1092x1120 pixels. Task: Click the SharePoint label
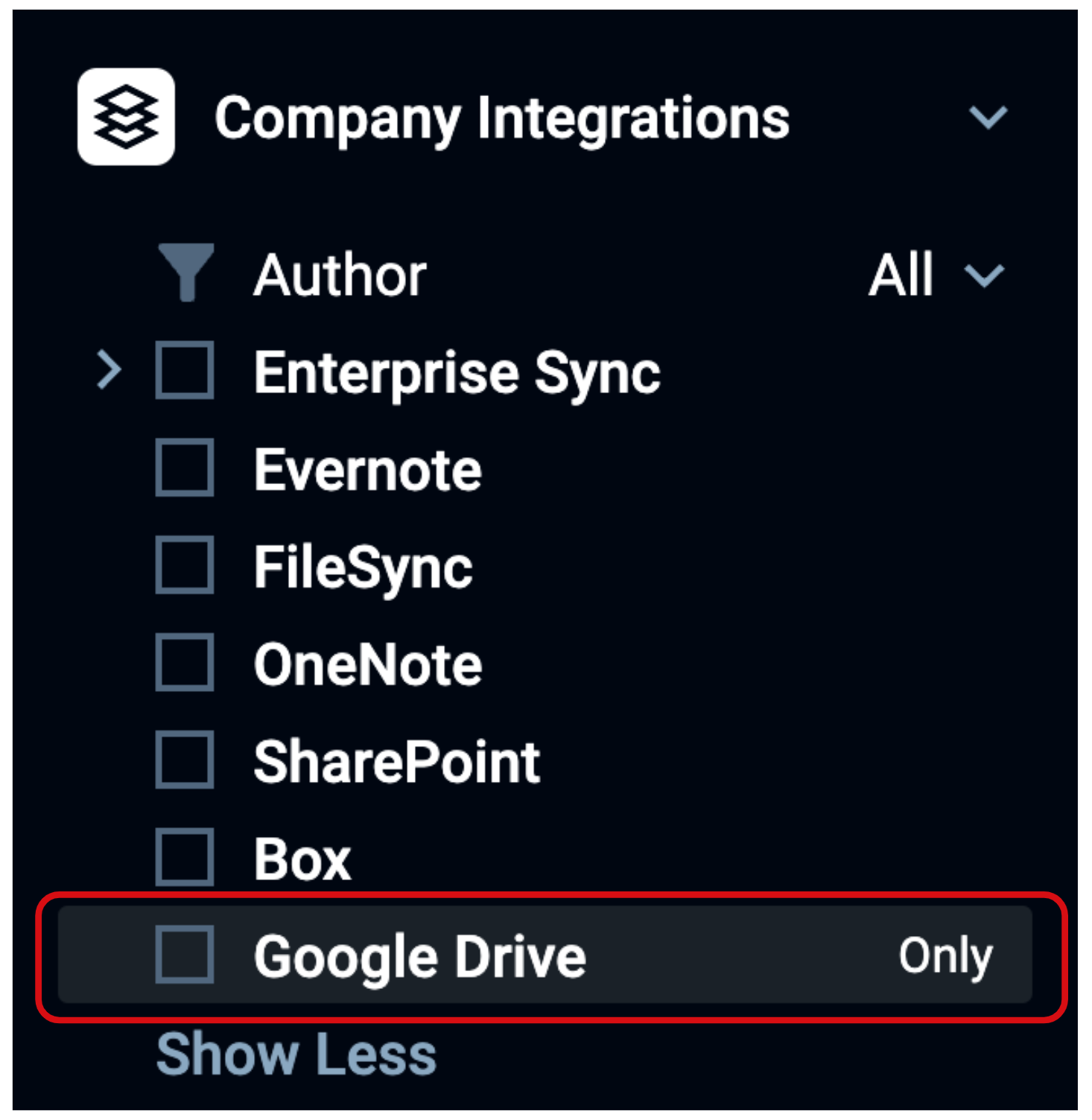pos(397,763)
